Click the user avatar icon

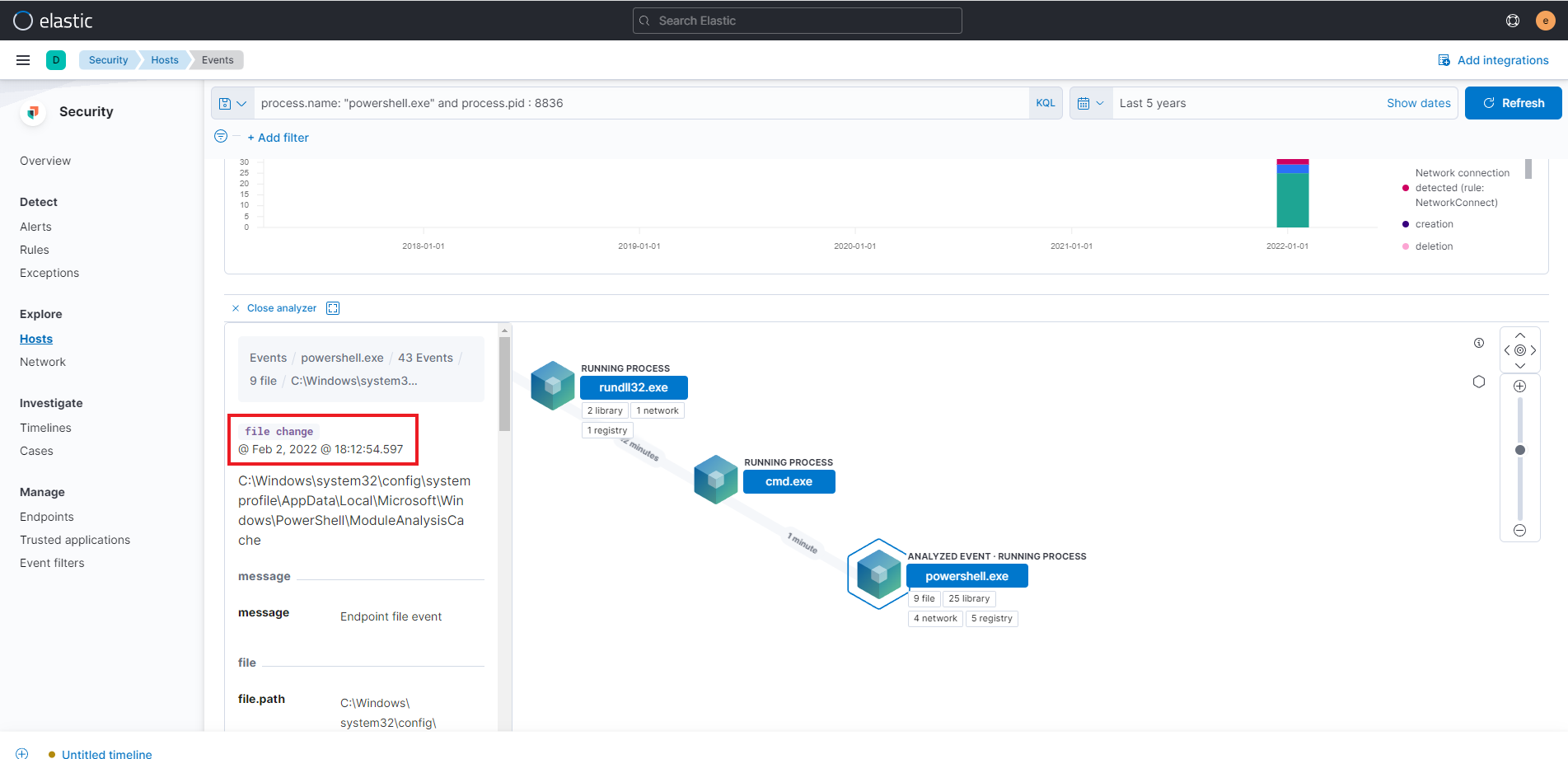coord(1545,21)
